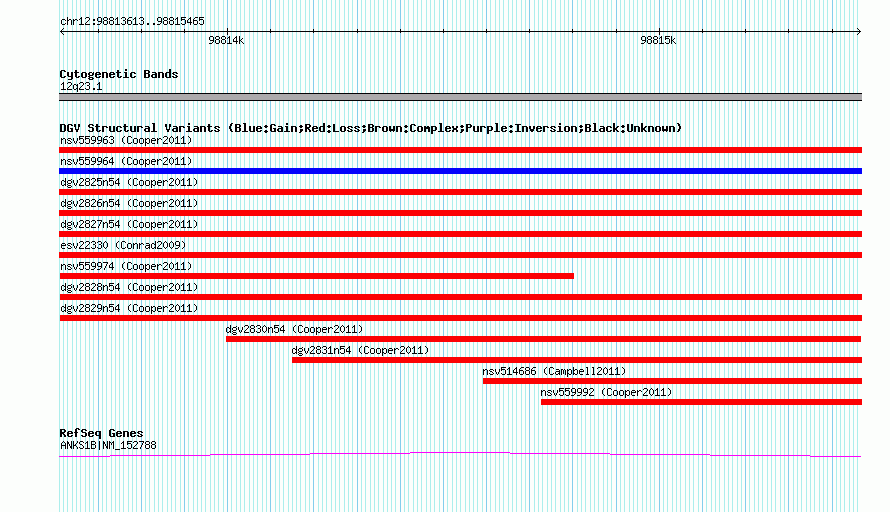Click the ANKS1B|NM_152788 gene label

coord(108,446)
